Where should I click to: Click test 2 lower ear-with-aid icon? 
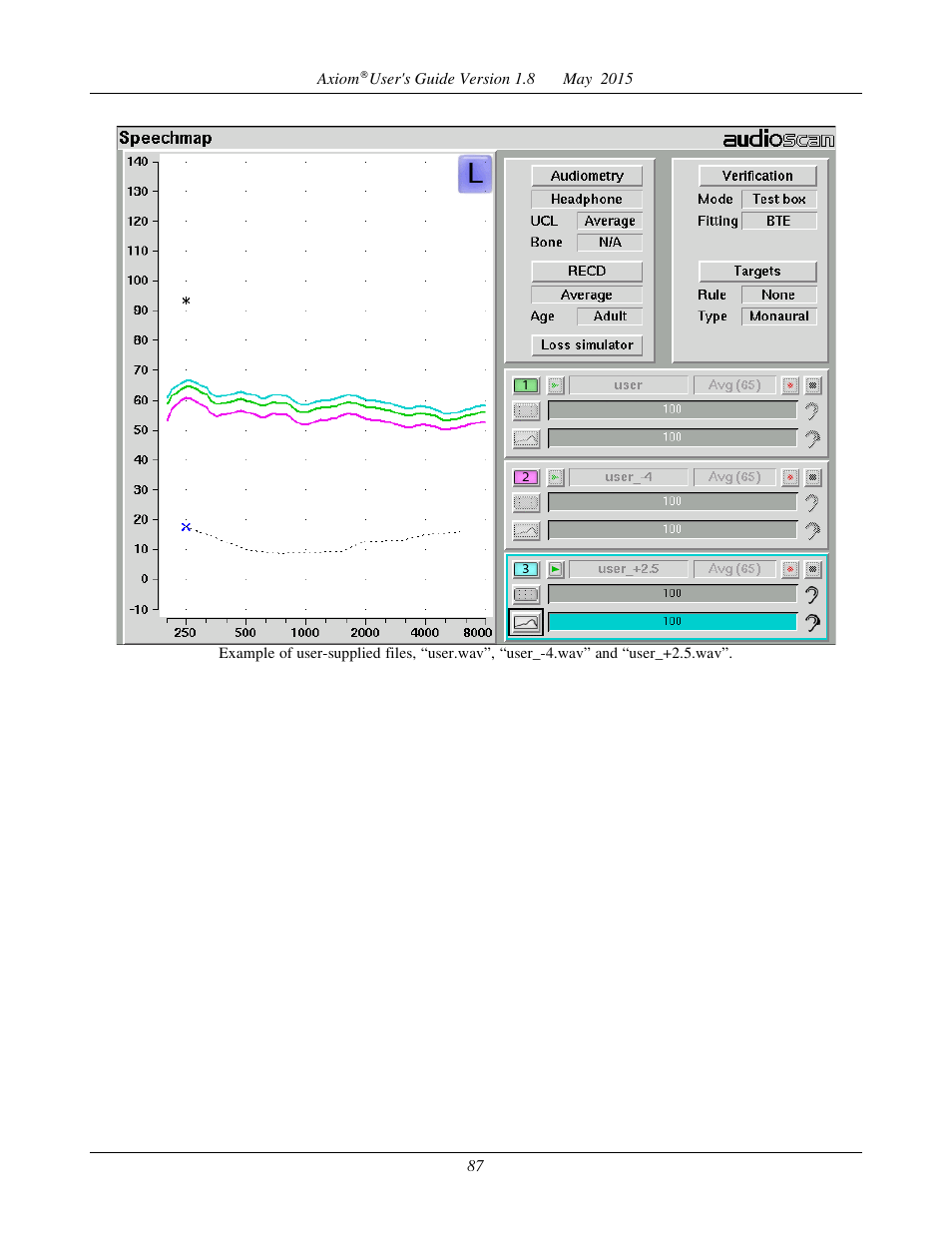click(x=812, y=530)
